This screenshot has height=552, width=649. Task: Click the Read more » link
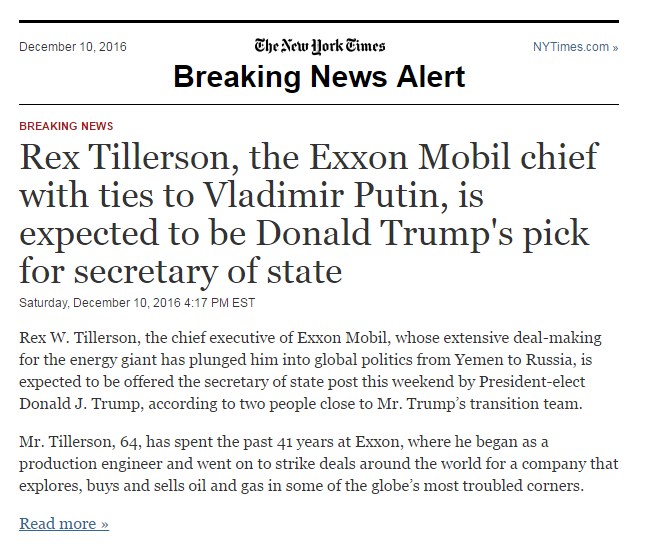coord(64,523)
